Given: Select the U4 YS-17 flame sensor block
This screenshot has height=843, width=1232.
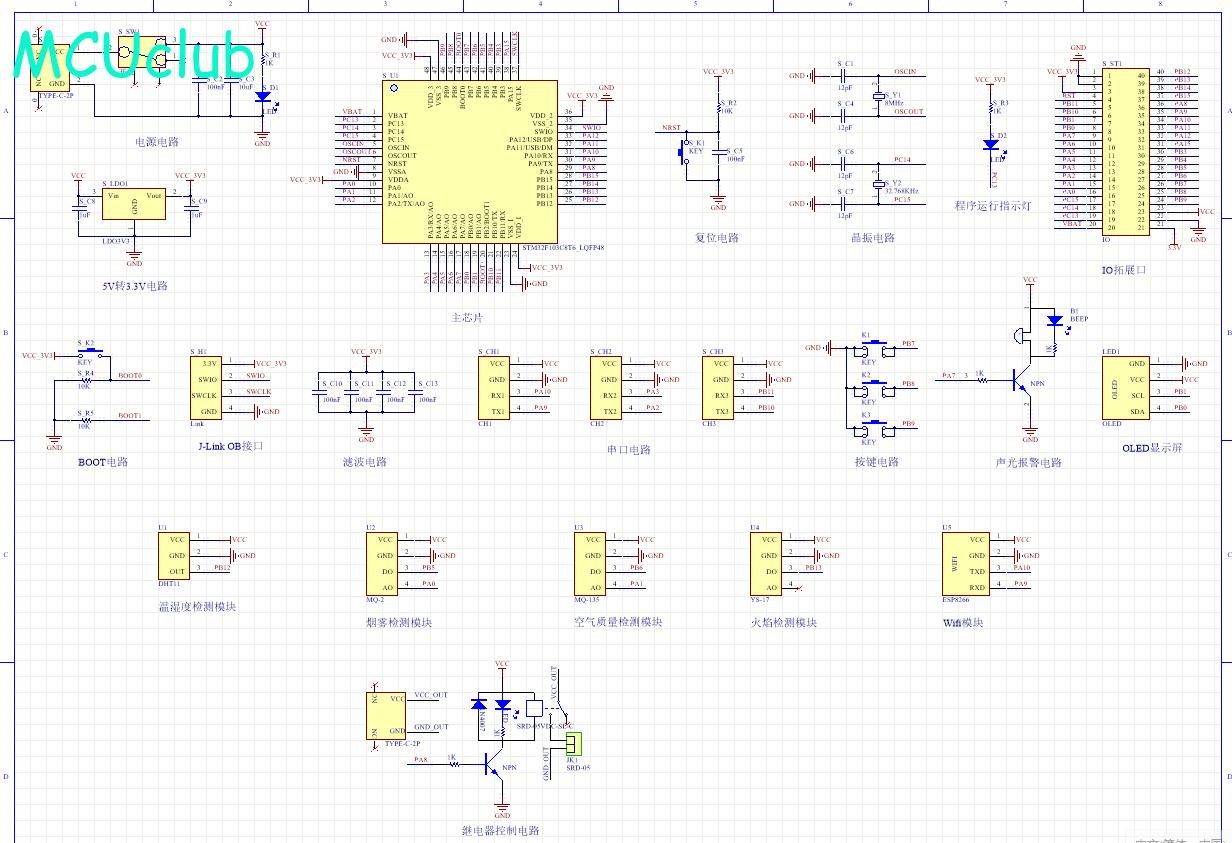Looking at the screenshot, I should point(767,563).
